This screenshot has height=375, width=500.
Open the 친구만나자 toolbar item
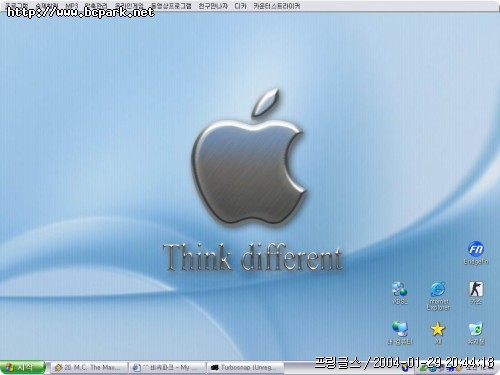(x=213, y=6)
